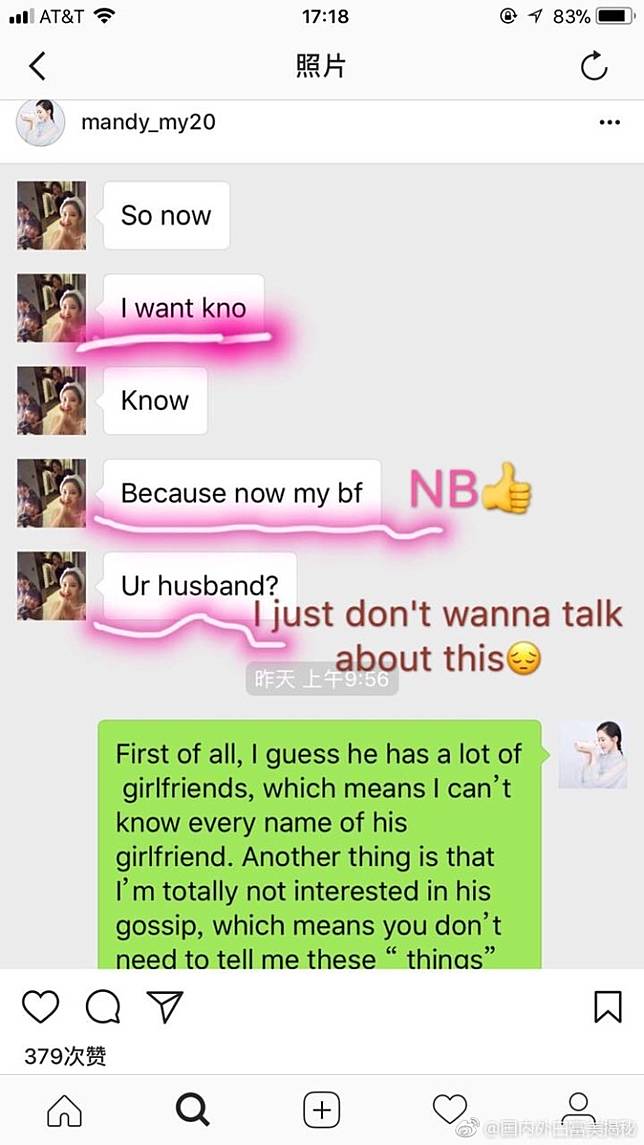
Task: Open mandy_my20 username link
Action: tap(148, 122)
